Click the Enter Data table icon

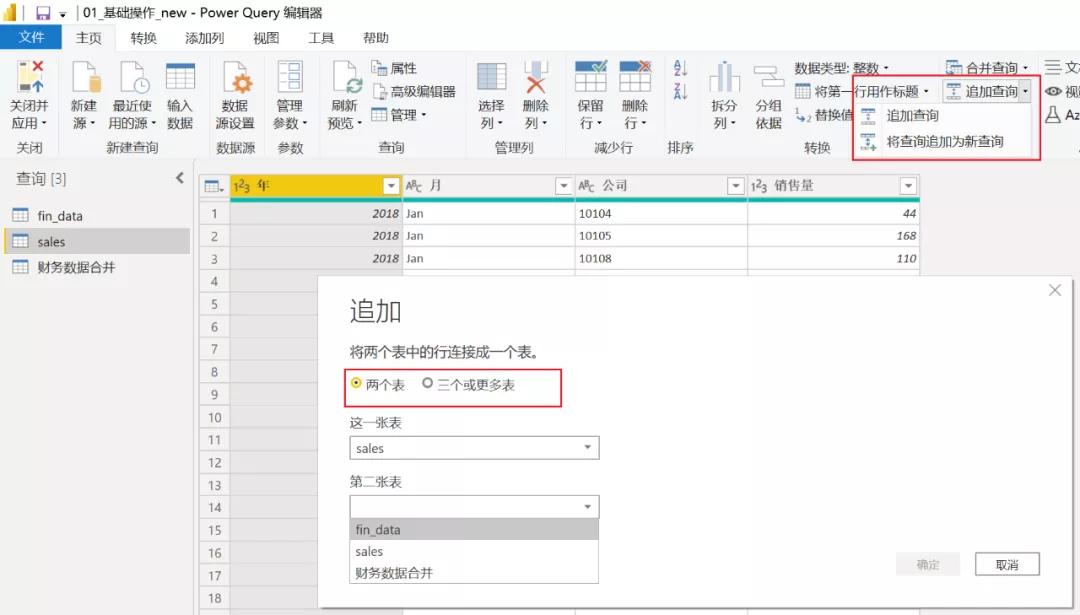coord(180,76)
